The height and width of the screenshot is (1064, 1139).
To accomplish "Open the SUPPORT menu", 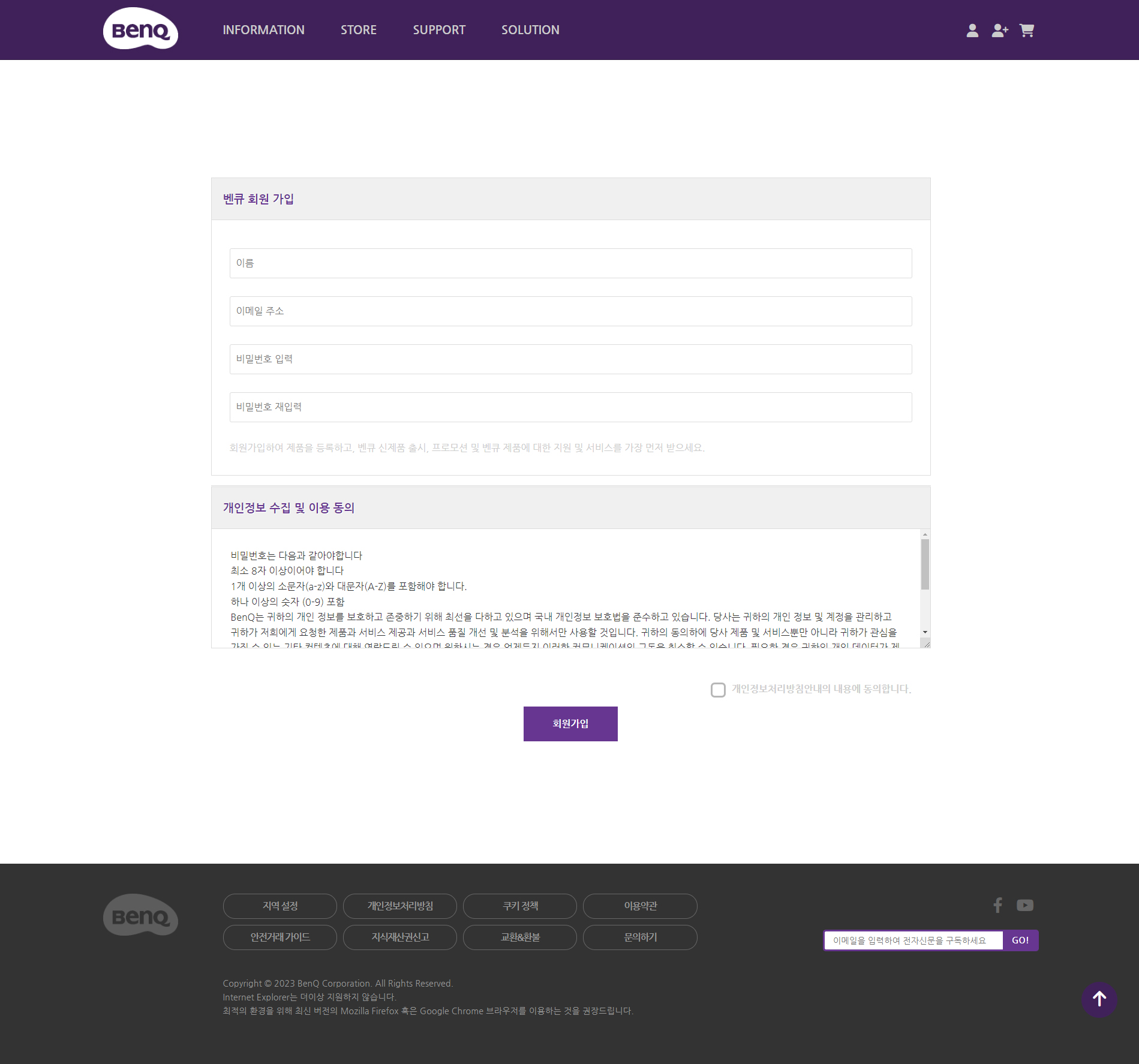I will coord(439,30).
